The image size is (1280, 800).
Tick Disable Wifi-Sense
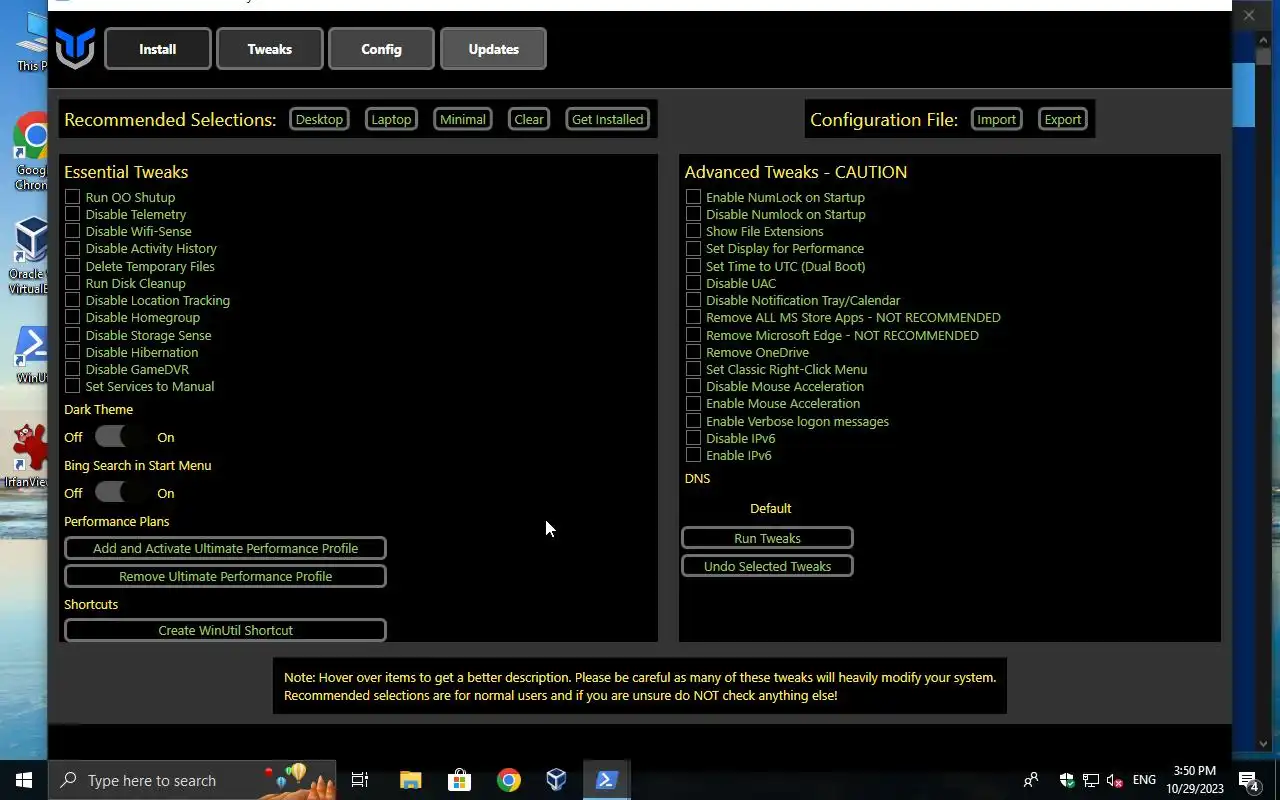point(72,231)
